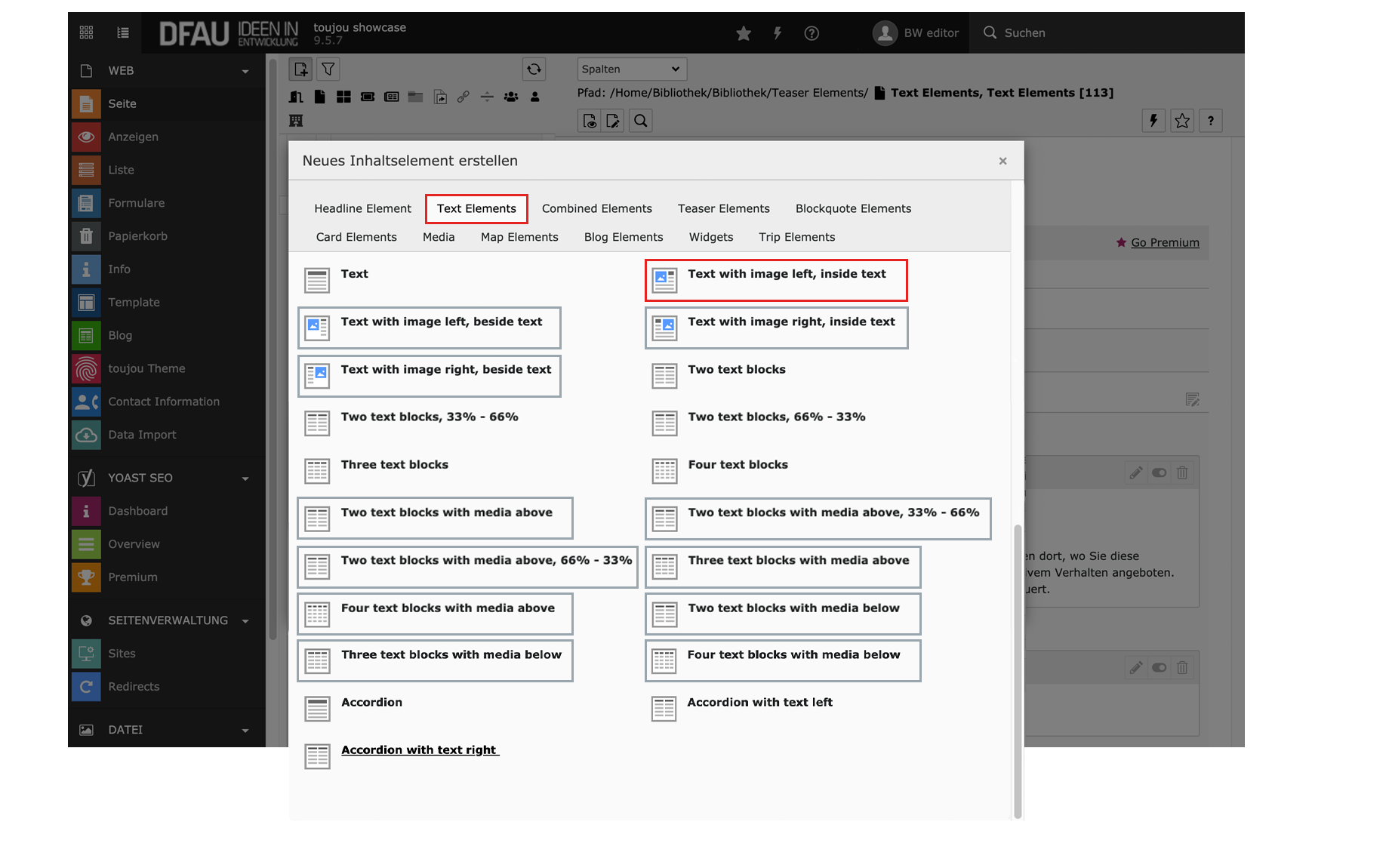The image size is (1389, 868).
Task: Collapse the YOAST SEO module group
Action: (168, 478)
